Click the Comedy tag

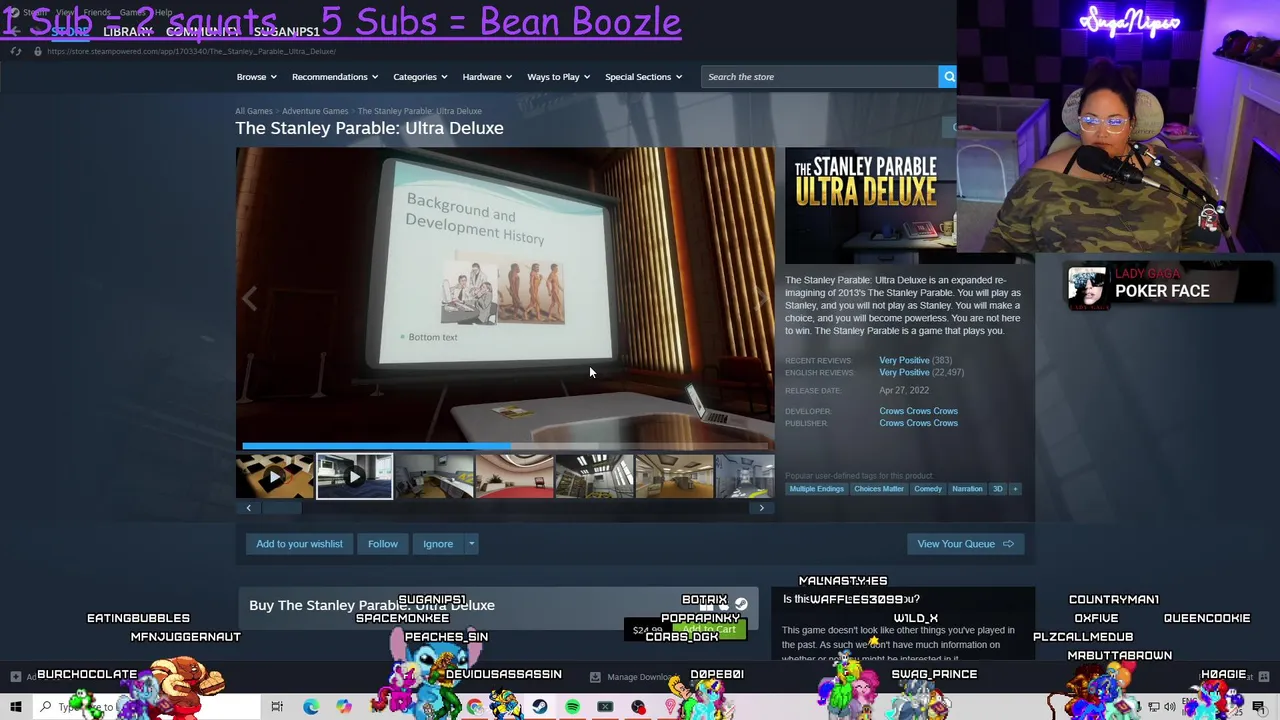click(927, 489)
